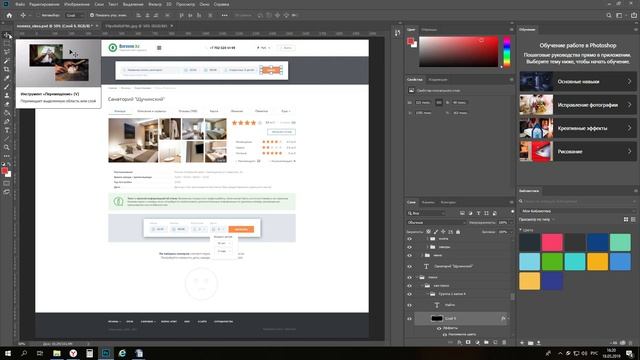640x360 pixels.
Task: Open the Изображение menu
Action: coord(77,4)
